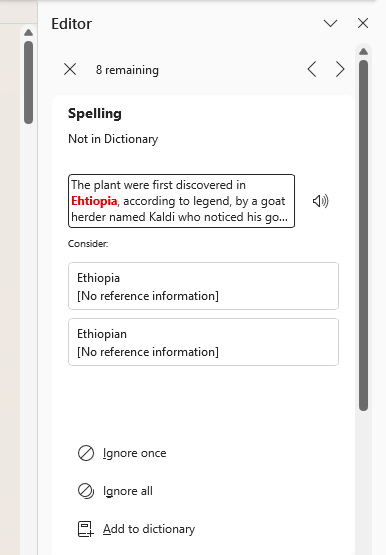
Task: Go to the next issue arrow
Action: 340,69
